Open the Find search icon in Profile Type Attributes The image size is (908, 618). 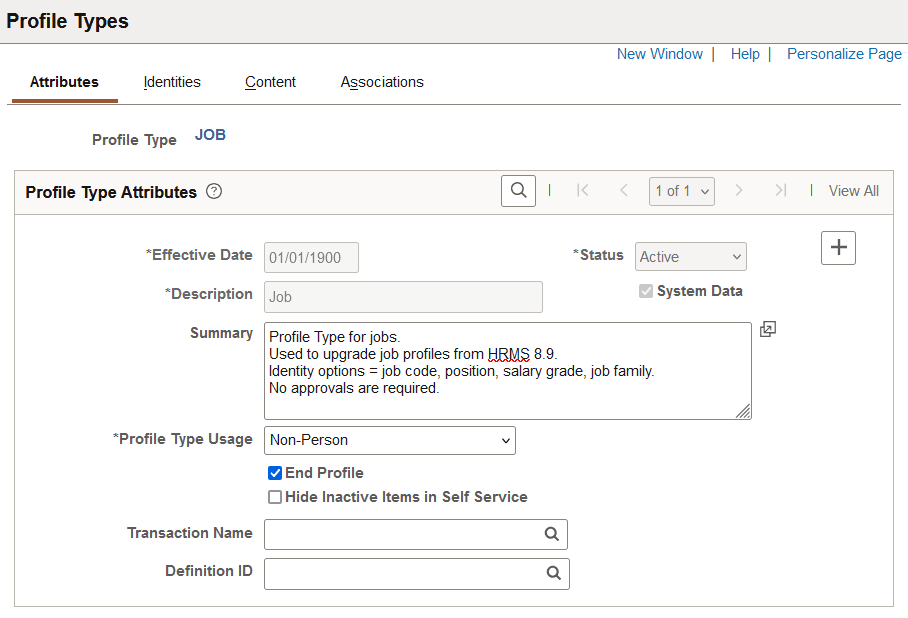tap(518, 190)
